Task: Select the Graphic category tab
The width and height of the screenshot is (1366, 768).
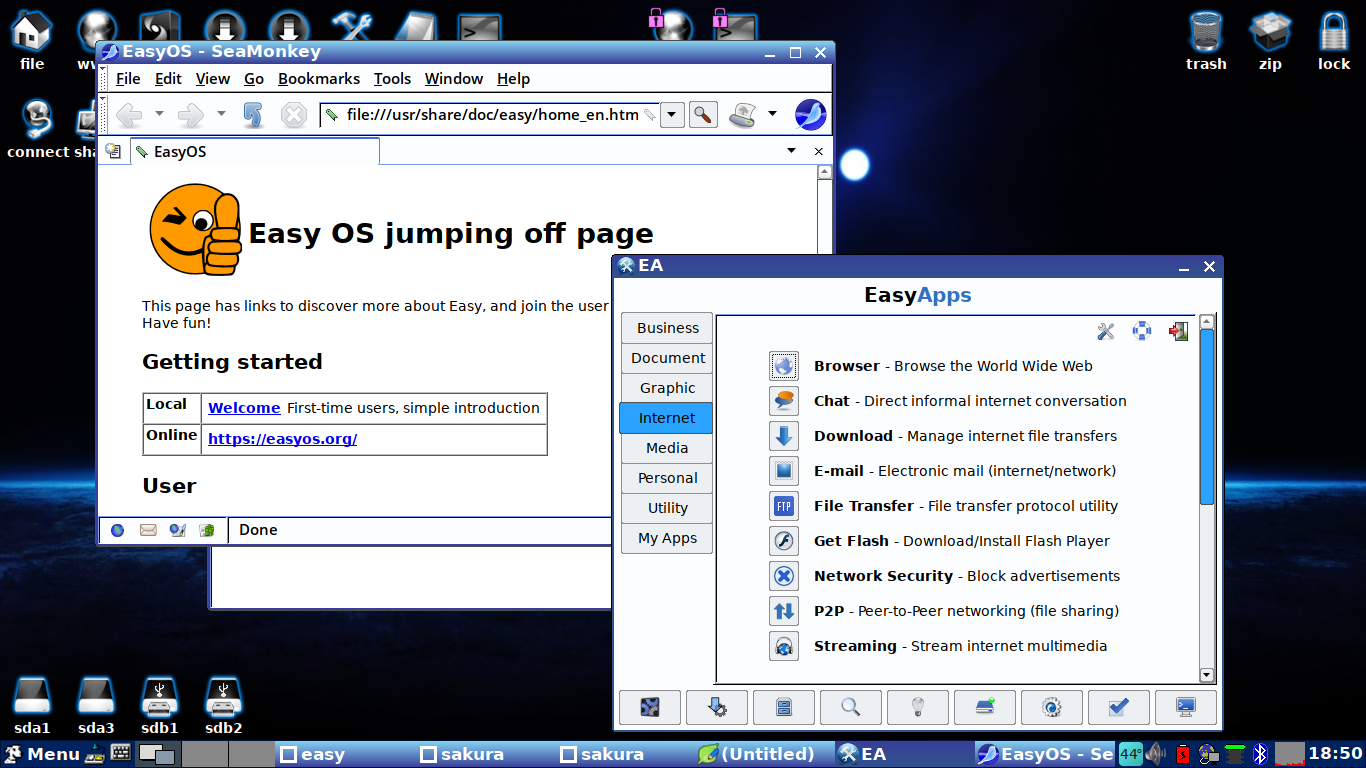Action: [667, 388]
